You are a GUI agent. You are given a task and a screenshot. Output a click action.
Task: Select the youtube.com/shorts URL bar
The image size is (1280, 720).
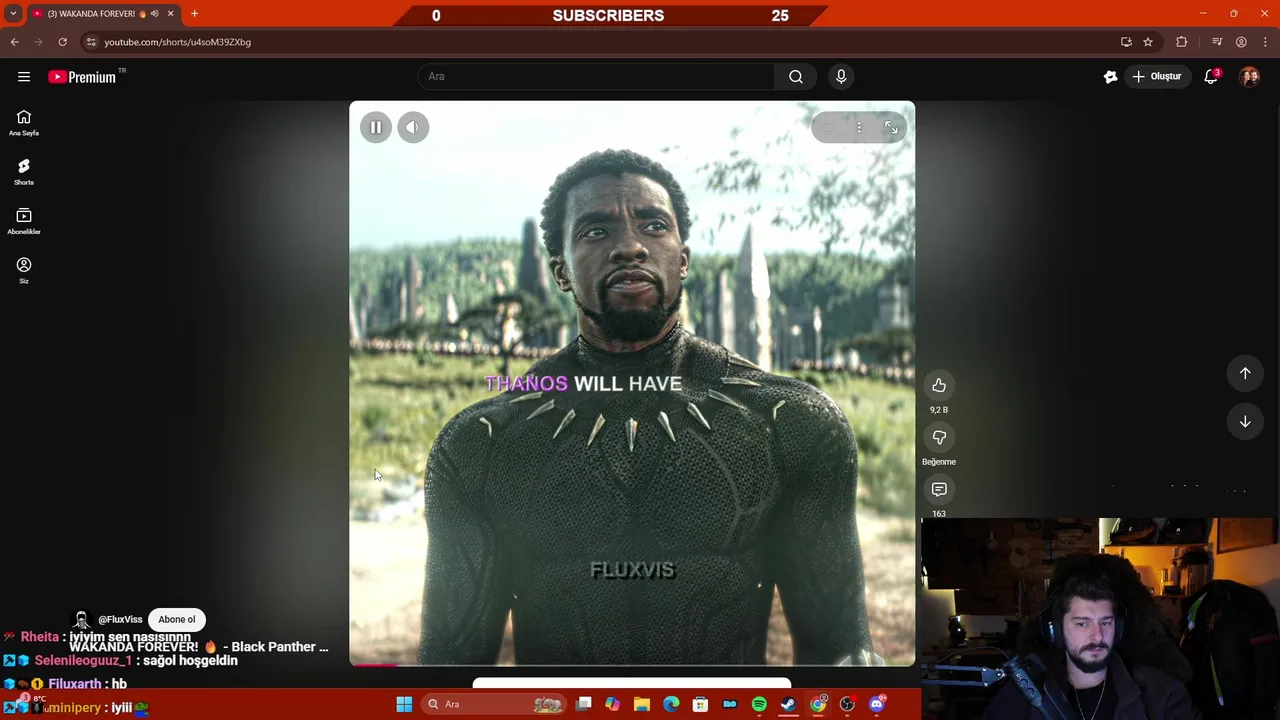[600, 42]
